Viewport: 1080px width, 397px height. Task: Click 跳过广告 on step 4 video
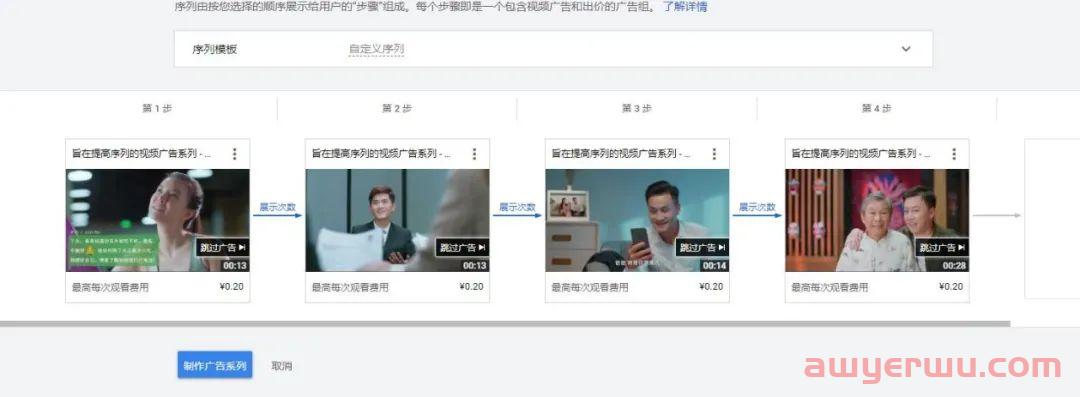942,247
